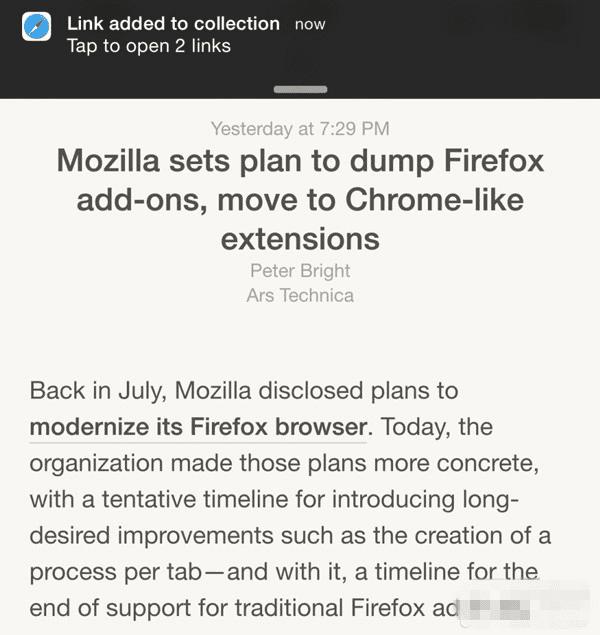
Task: Tap the Safari compass icon in notification
Action: tap(37, 33)
